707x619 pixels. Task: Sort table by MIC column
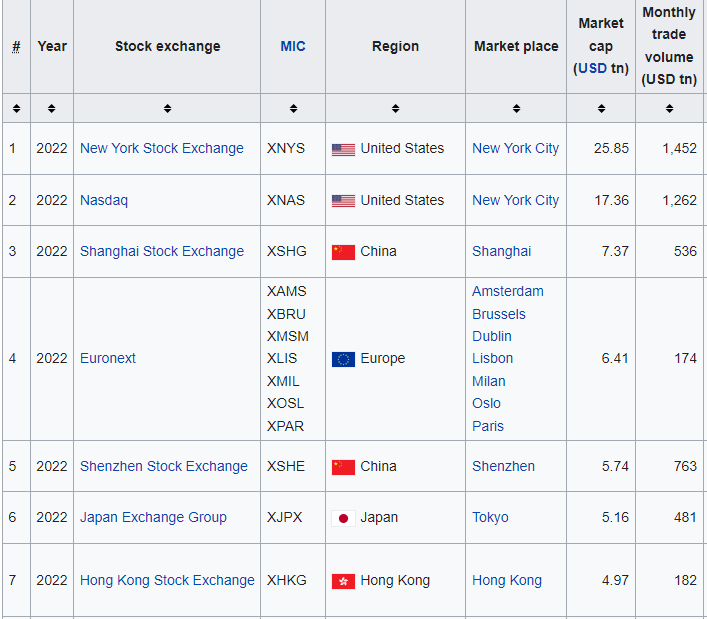(293, 108)
